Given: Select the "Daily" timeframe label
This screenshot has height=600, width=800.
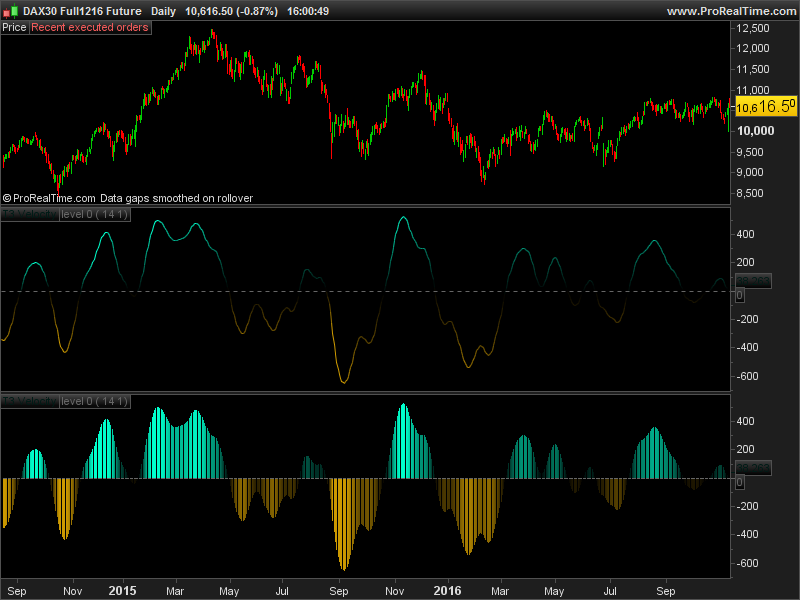Looking at the screenshot, I should (x=163, y=11).
